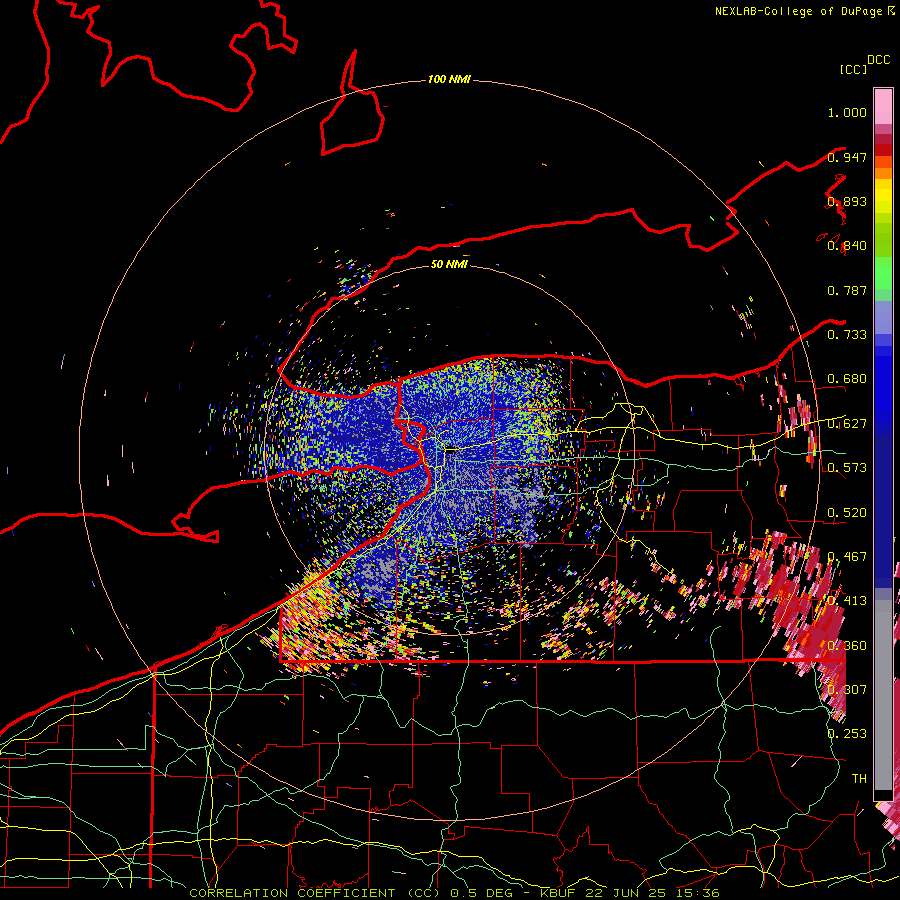Click the 22 JUN 25 15:36 timestamp
This screenshot has width=900, height=900.
652,893
